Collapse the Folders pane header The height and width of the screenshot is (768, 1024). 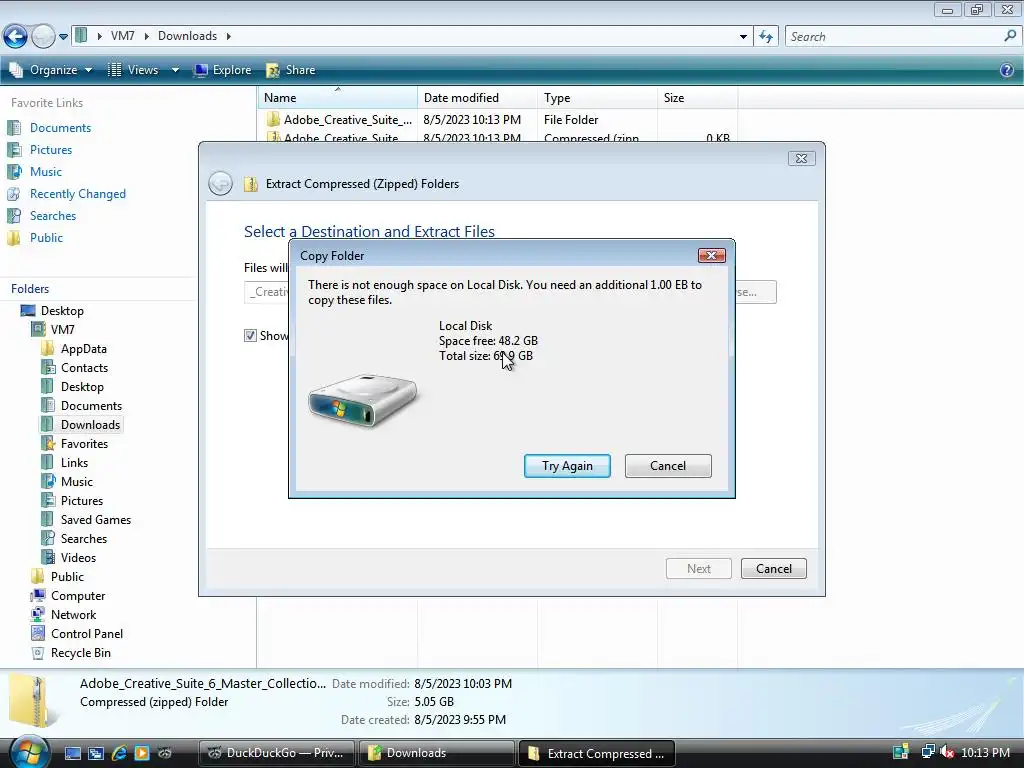coord(30,289)
